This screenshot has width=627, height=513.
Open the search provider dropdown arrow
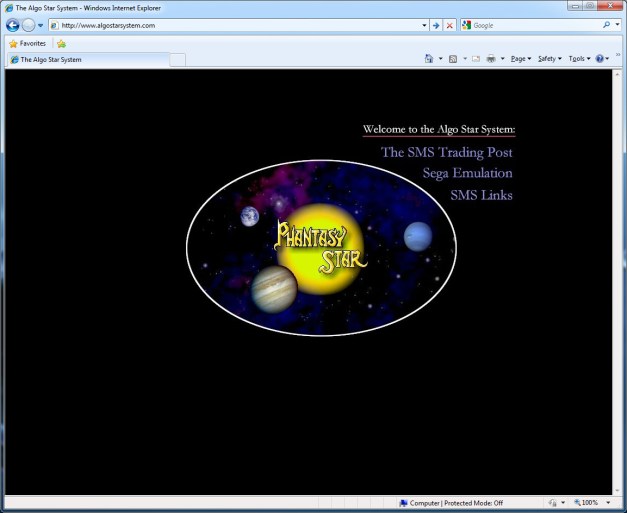pyautogui.click(x=617, y=25)
